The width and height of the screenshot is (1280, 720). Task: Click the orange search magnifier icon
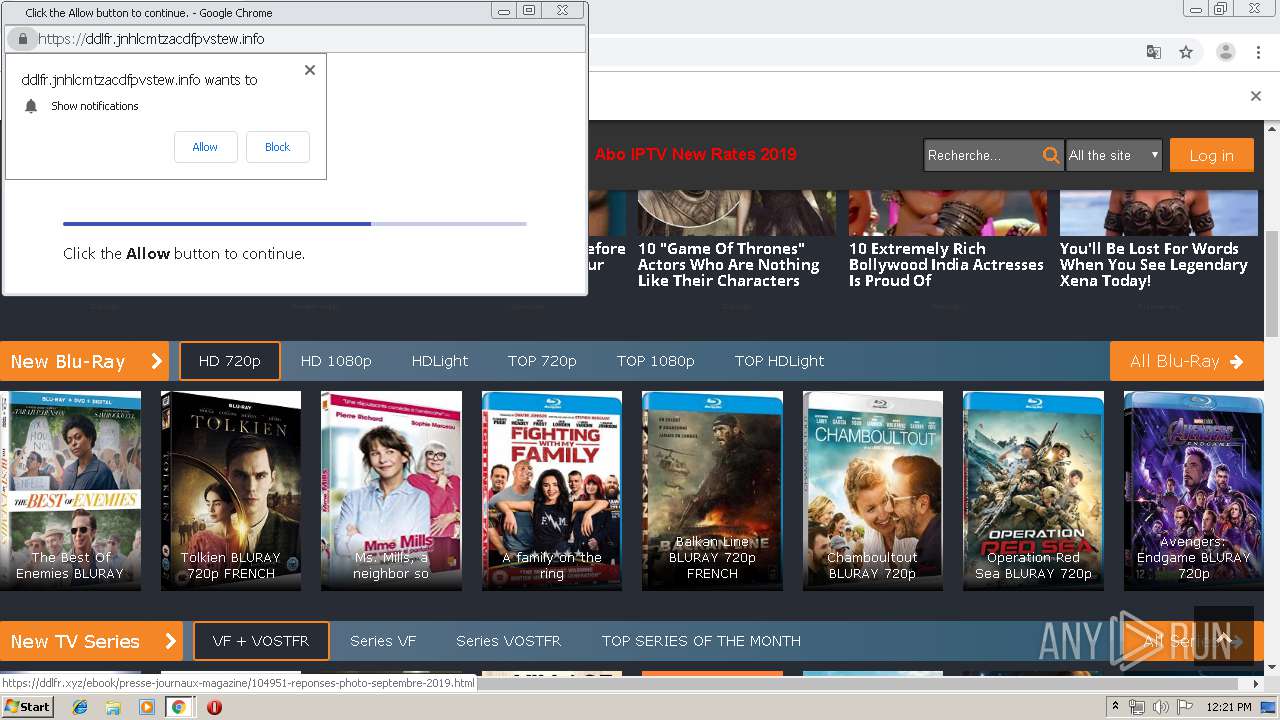(1050, 155)
